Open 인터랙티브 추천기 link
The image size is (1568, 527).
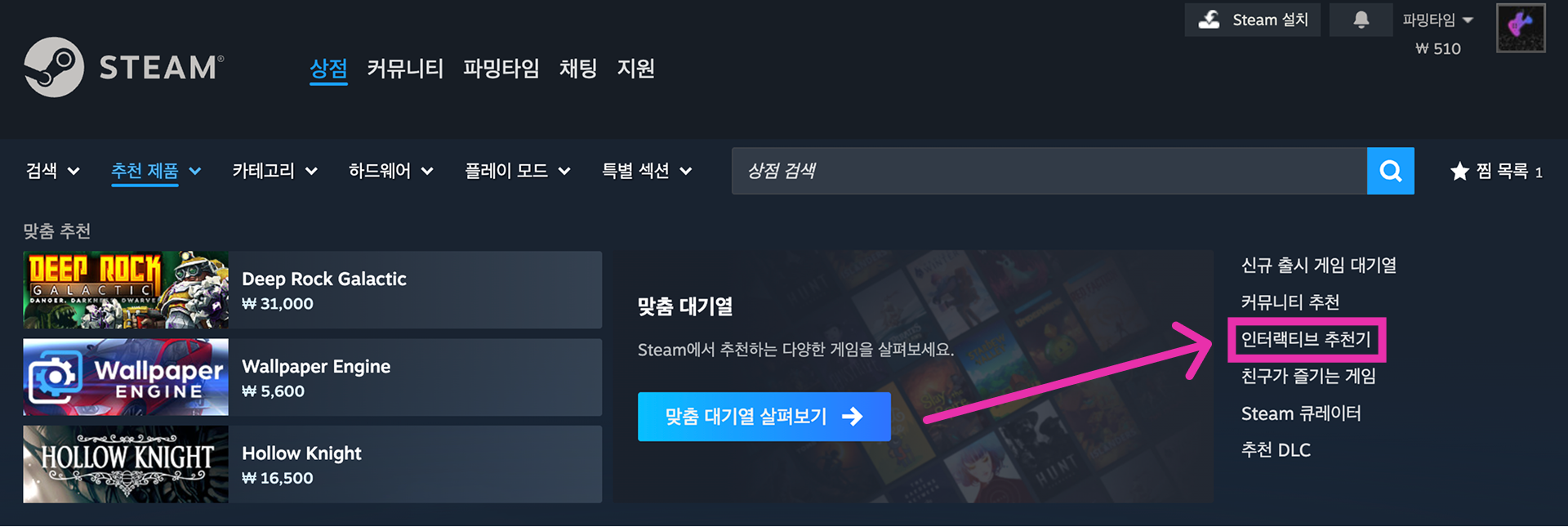coord(1306,339)
